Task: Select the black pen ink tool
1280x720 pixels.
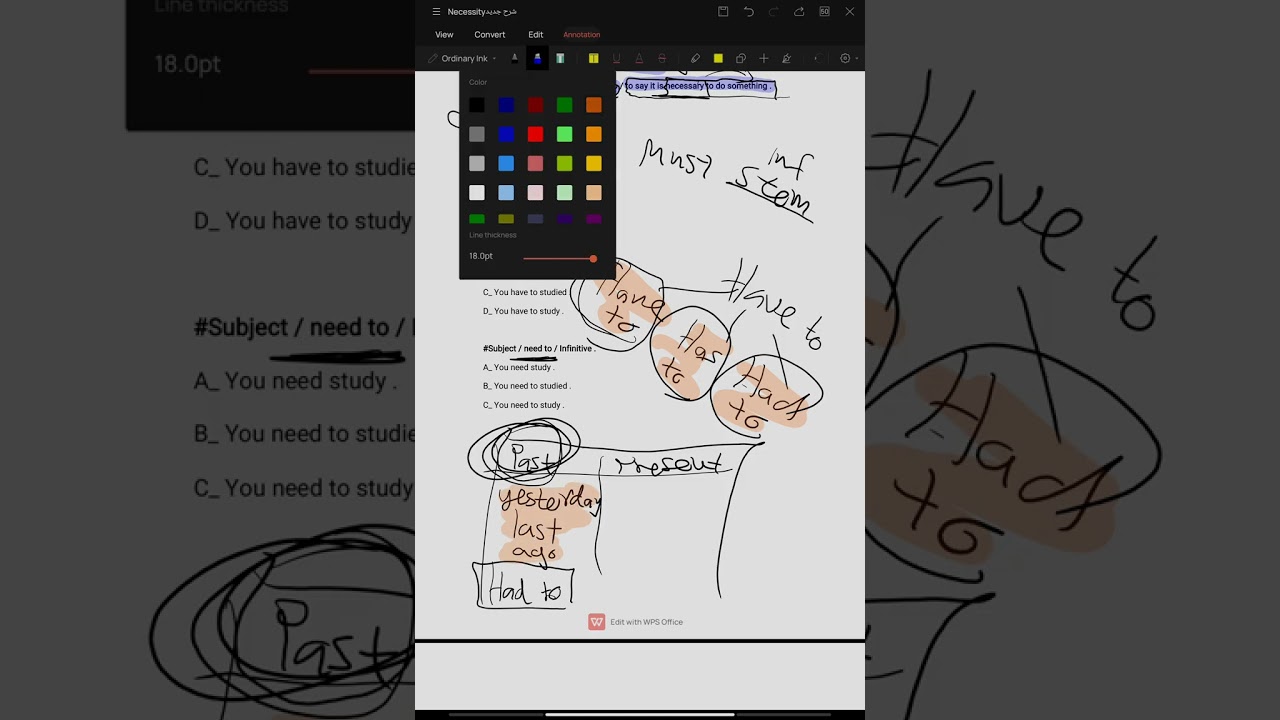Action: [x=515, y=58]
